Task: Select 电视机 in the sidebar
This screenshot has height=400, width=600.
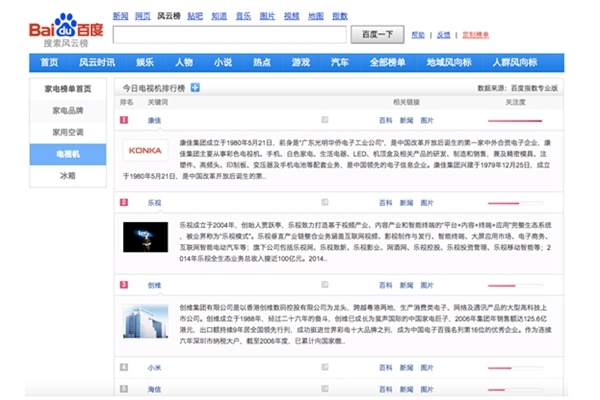Action: tap(68, 154)
